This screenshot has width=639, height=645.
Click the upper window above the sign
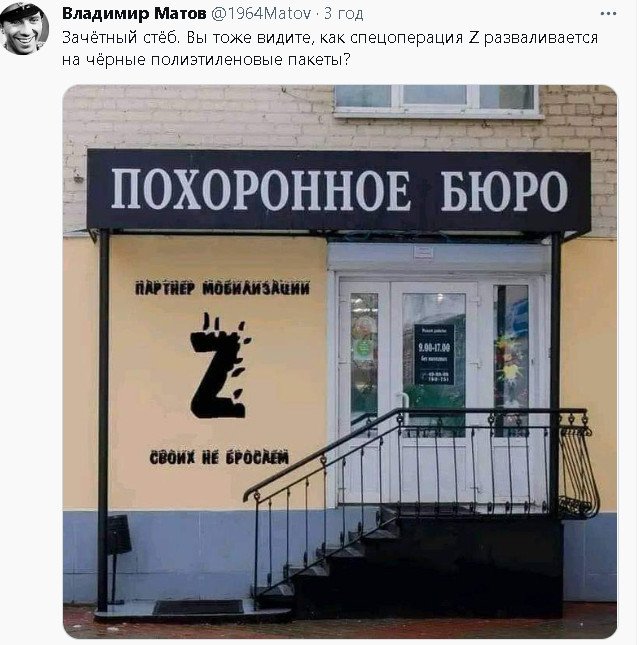pos(437,101)
